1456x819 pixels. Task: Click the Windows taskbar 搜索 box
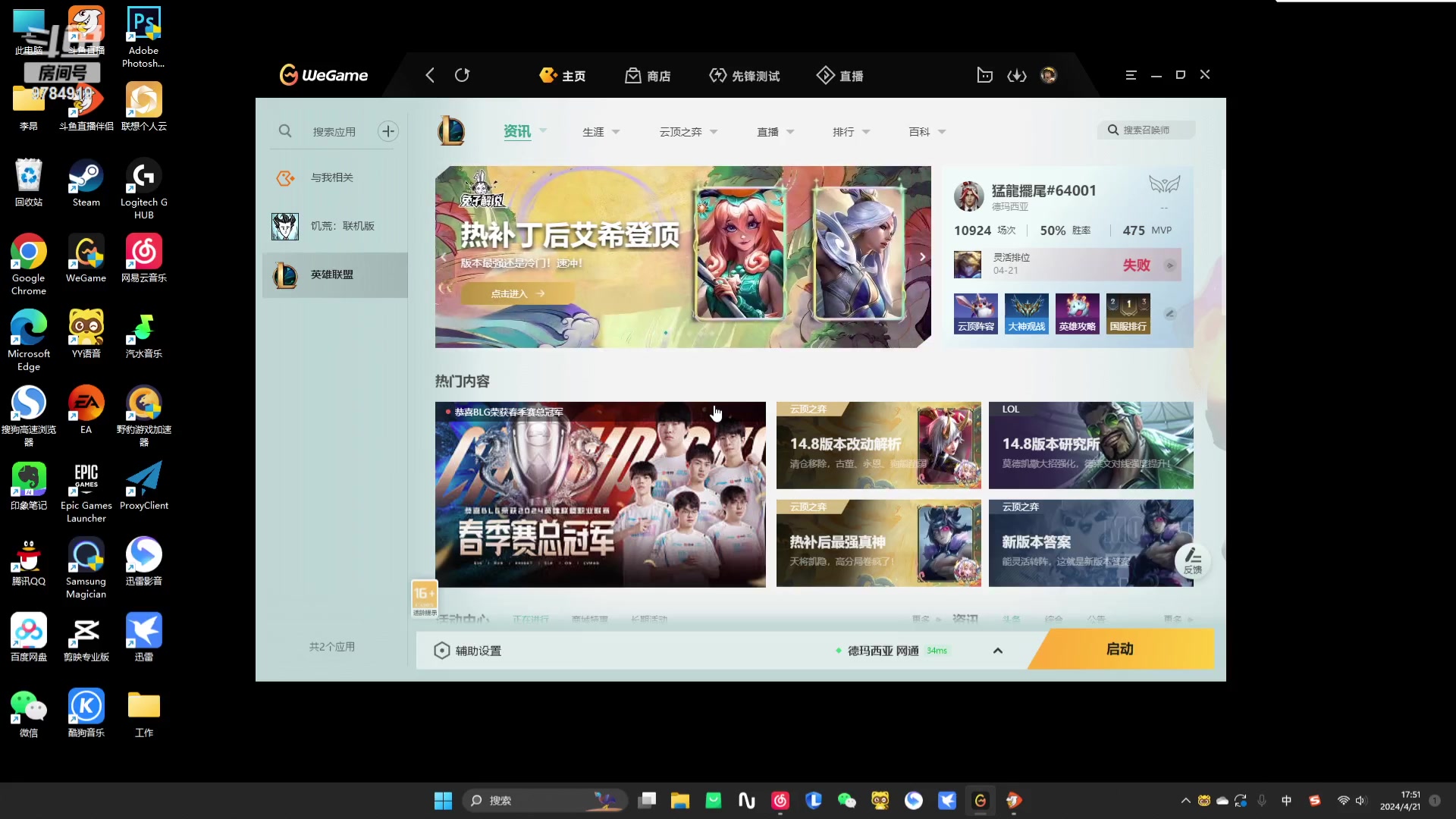[x=544, y=800]
